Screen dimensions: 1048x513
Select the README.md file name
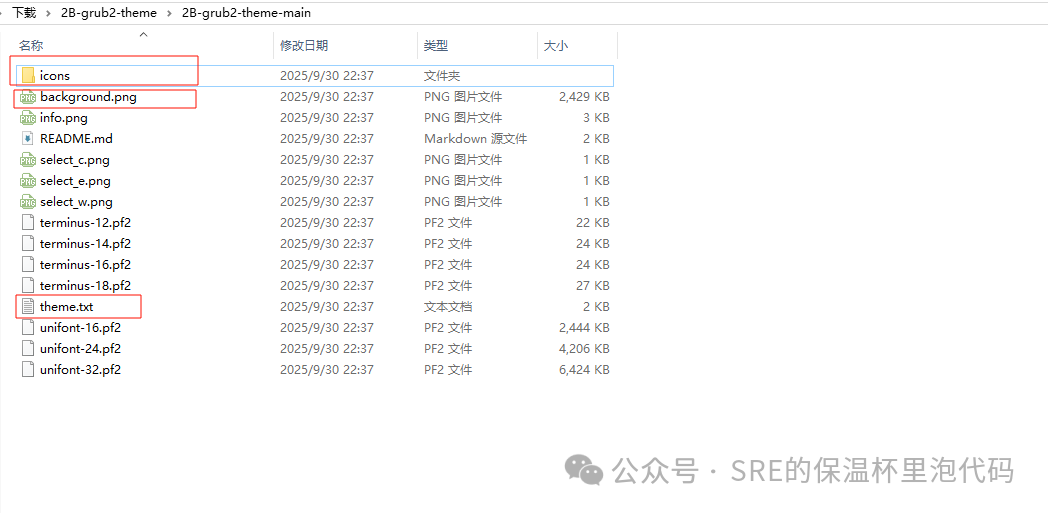tap(76, 139)
